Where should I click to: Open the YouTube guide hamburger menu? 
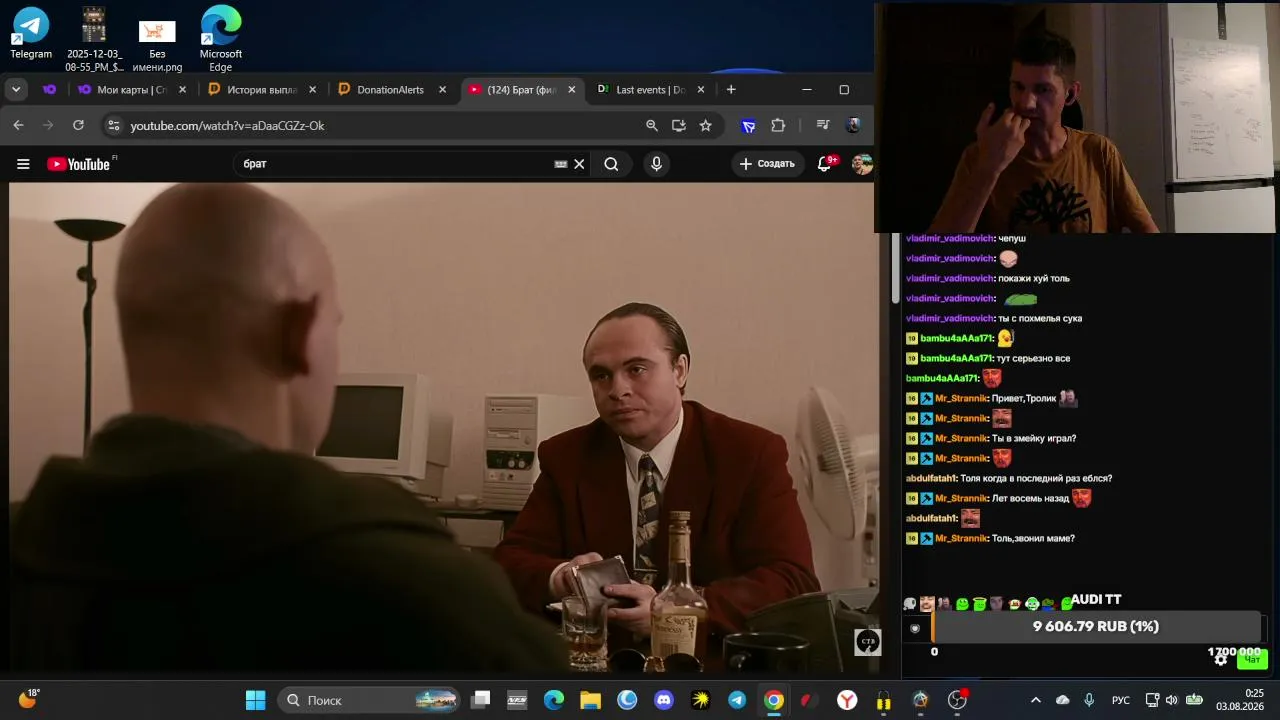coord(23,164)
